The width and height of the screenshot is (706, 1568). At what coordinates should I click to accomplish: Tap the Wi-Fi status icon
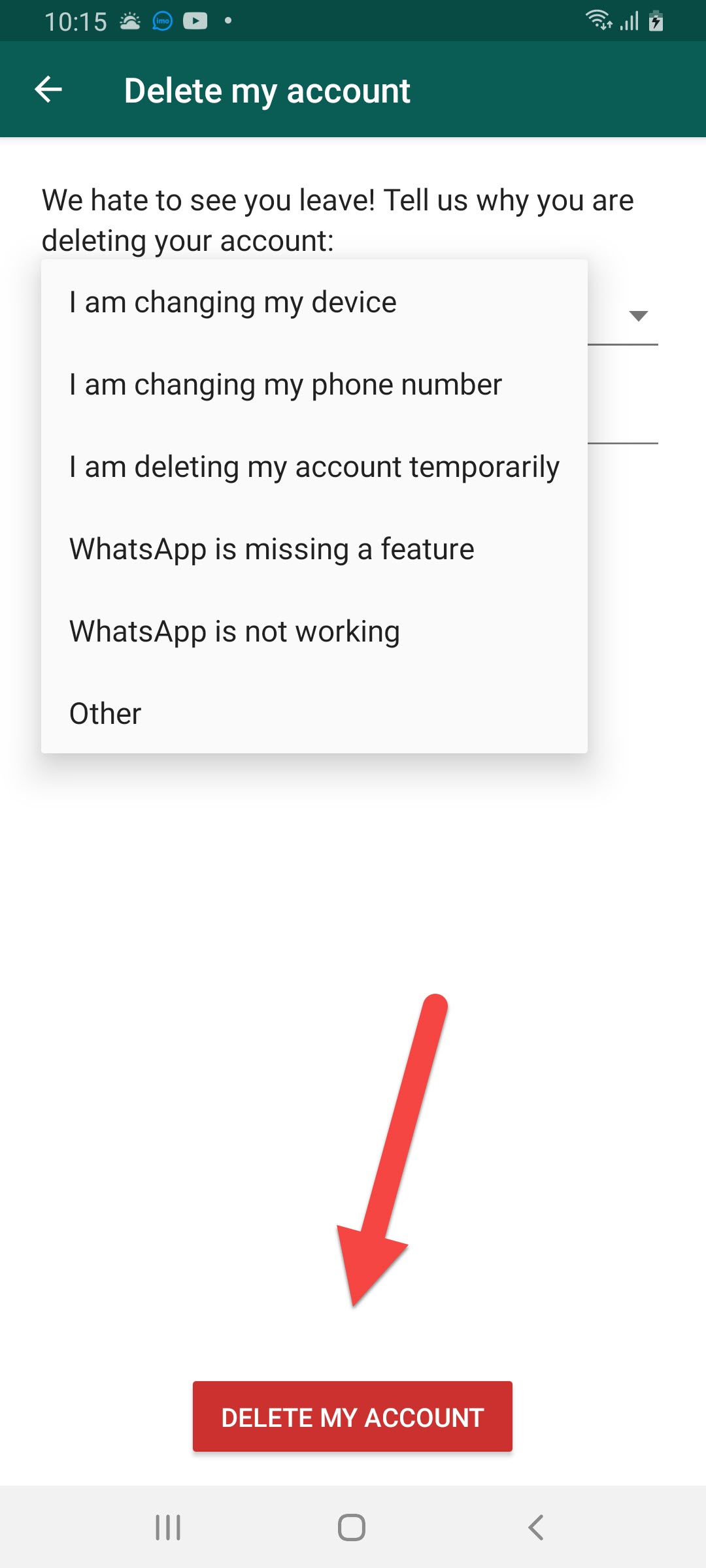tap(598, 20)
